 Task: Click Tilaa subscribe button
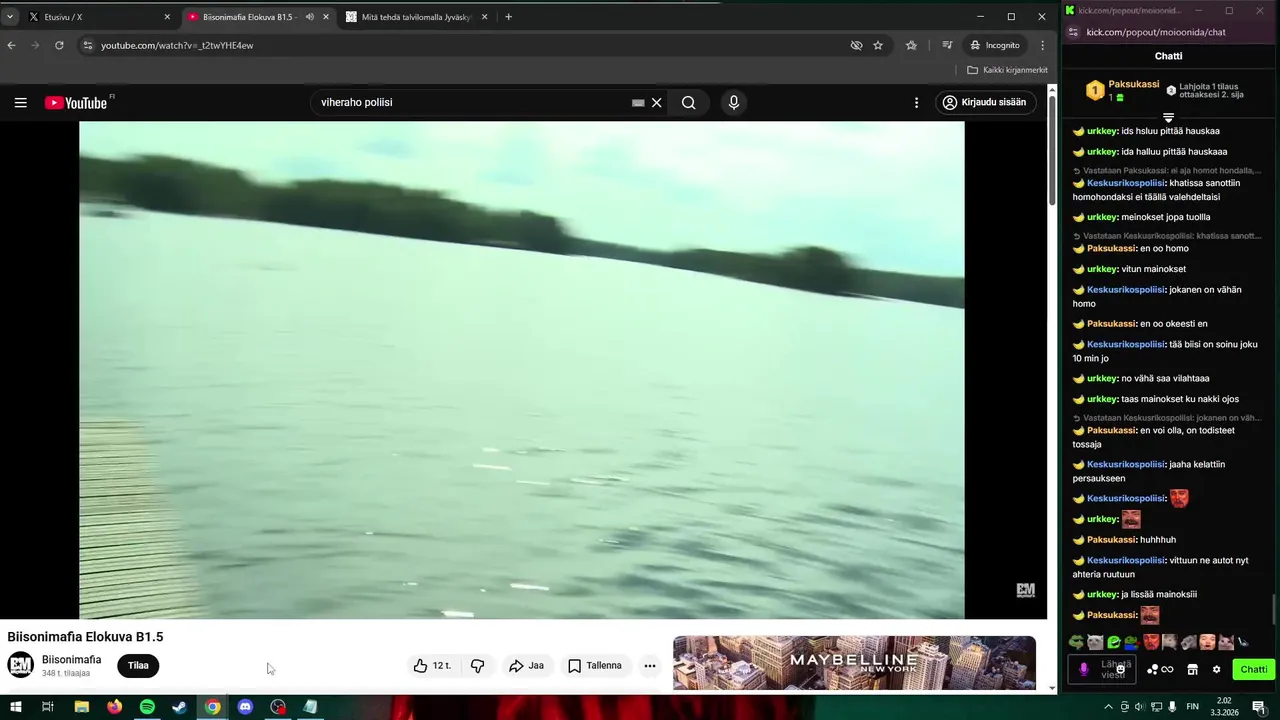(x=138, y=665)
